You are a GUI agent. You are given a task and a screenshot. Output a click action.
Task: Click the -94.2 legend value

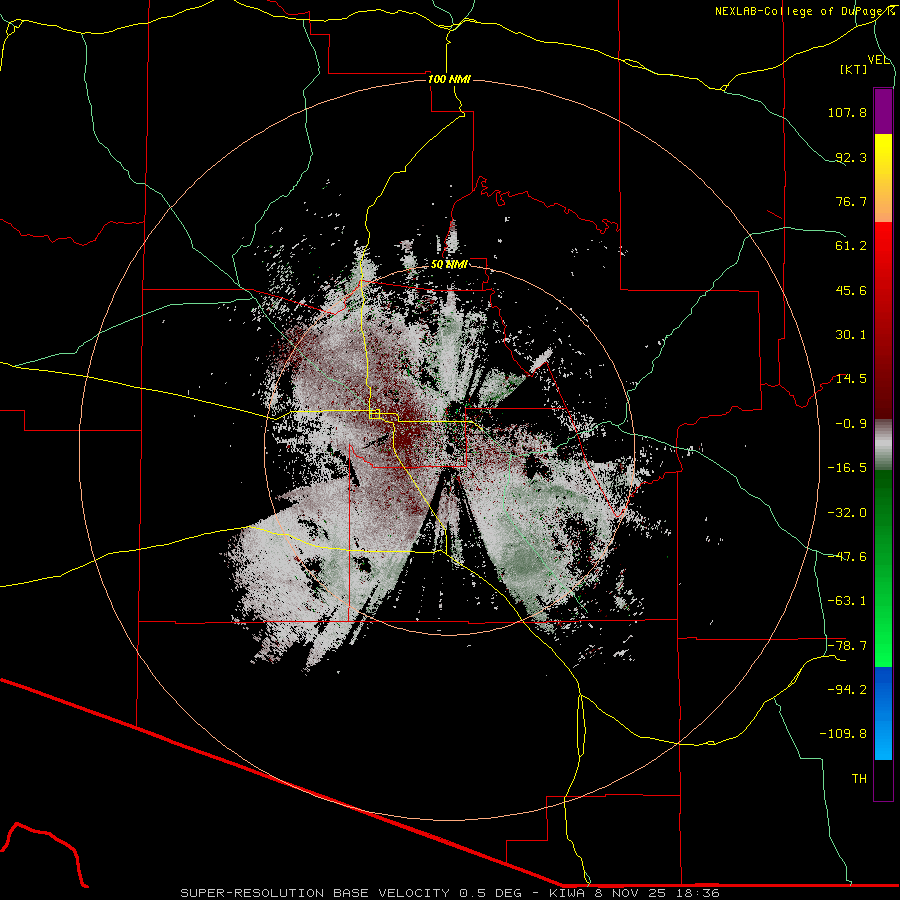point(847,690)
